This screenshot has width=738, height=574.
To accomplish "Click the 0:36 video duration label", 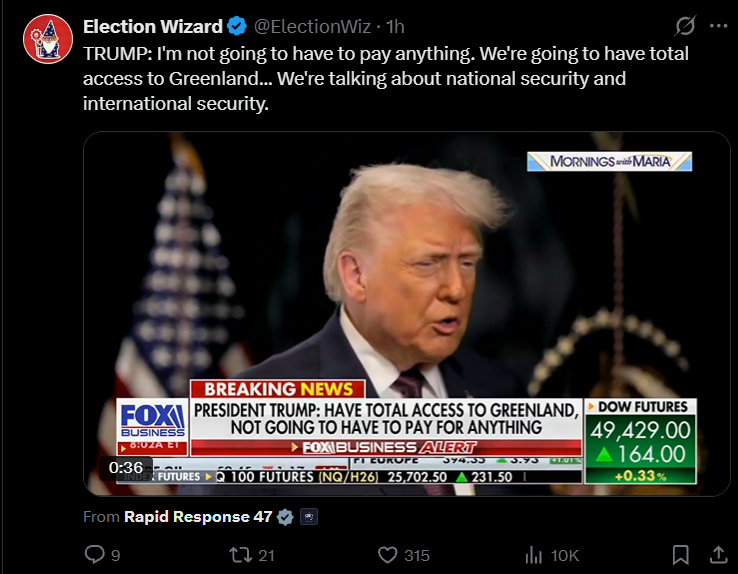I will 126,467.
